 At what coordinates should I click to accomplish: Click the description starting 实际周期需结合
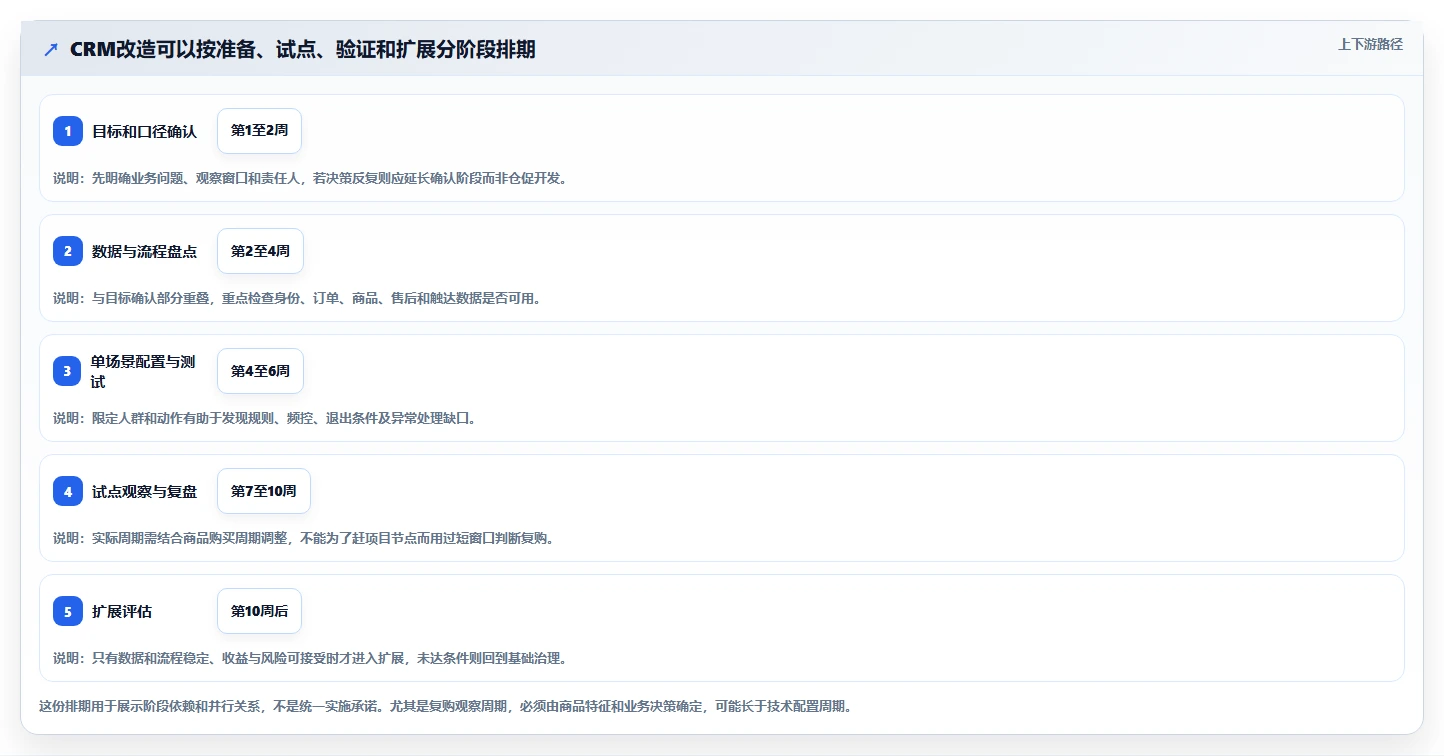(303, 538)
